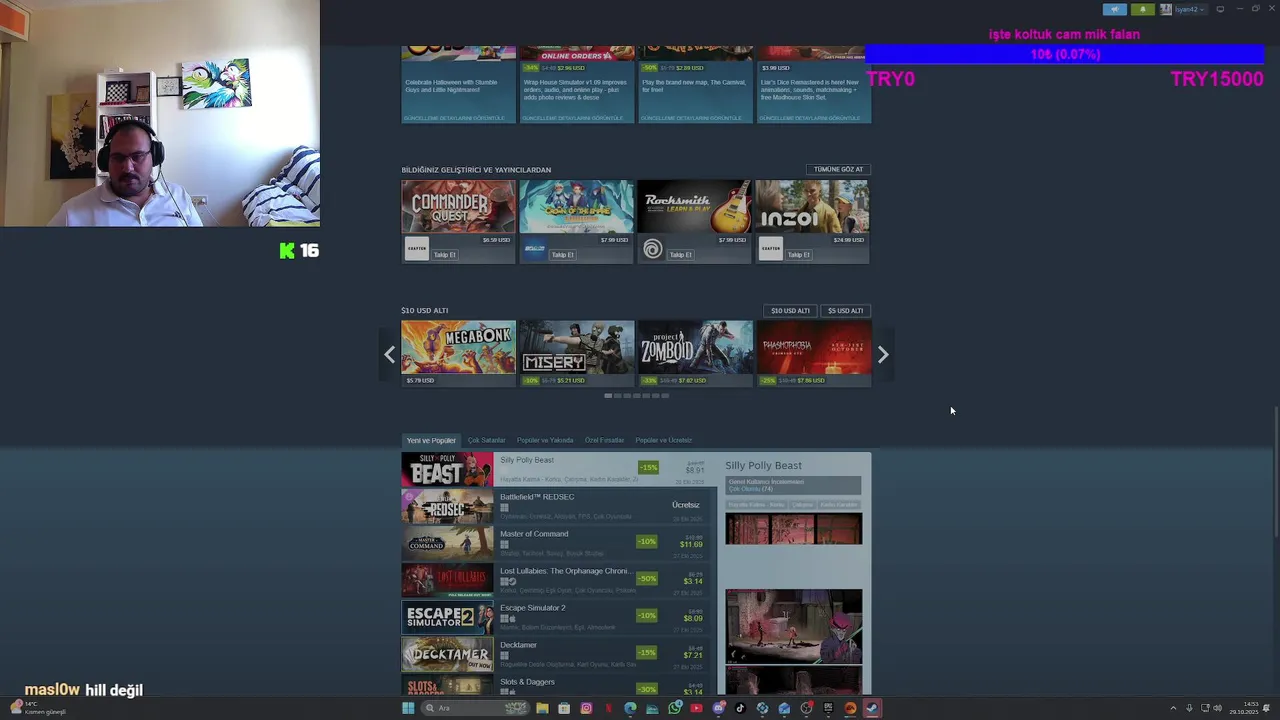Image resolution: width=1280 pixels, height=720 pixels.
Task: Open Microsoft Store from the taskbar
Action: (x=564, y=708)
